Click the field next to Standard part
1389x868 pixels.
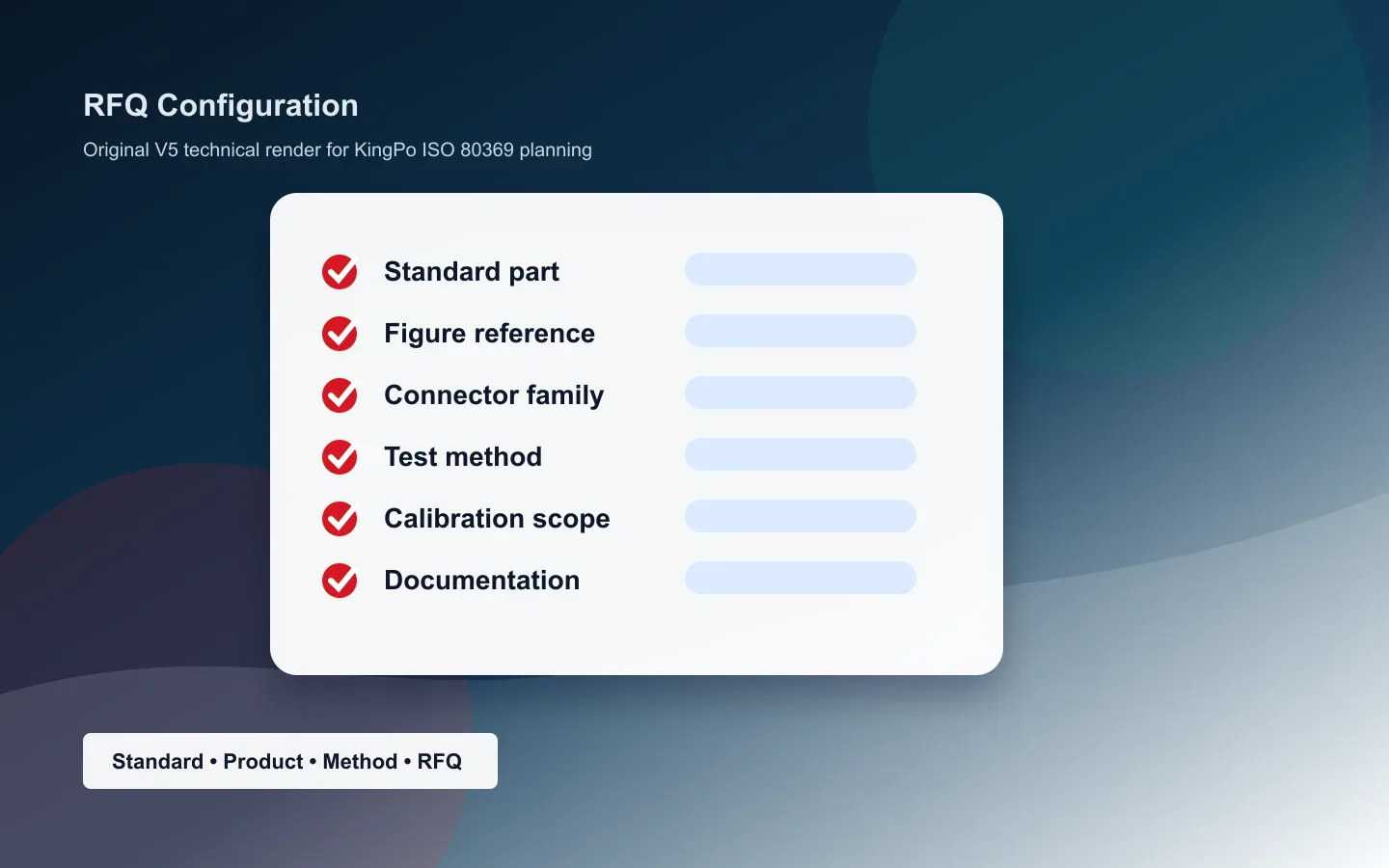[x=801, y=269]
